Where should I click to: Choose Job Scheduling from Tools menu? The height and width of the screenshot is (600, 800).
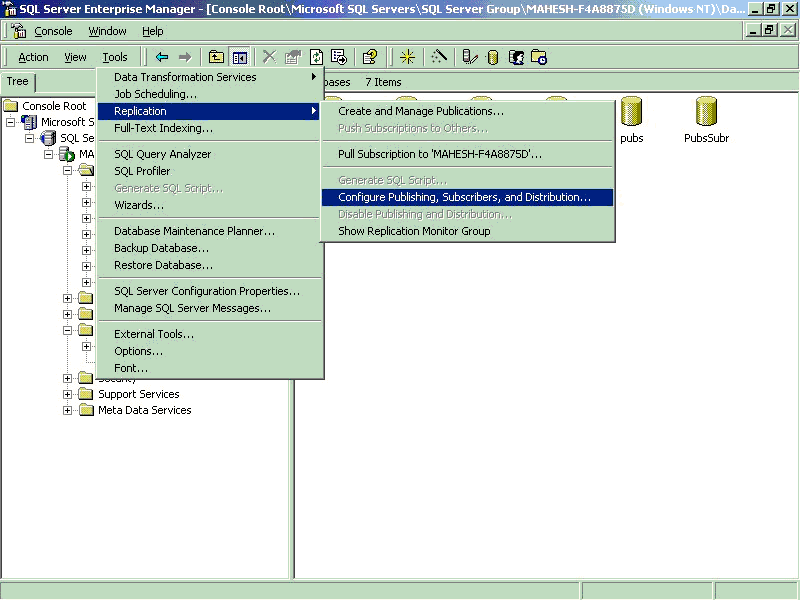point(209,94)
